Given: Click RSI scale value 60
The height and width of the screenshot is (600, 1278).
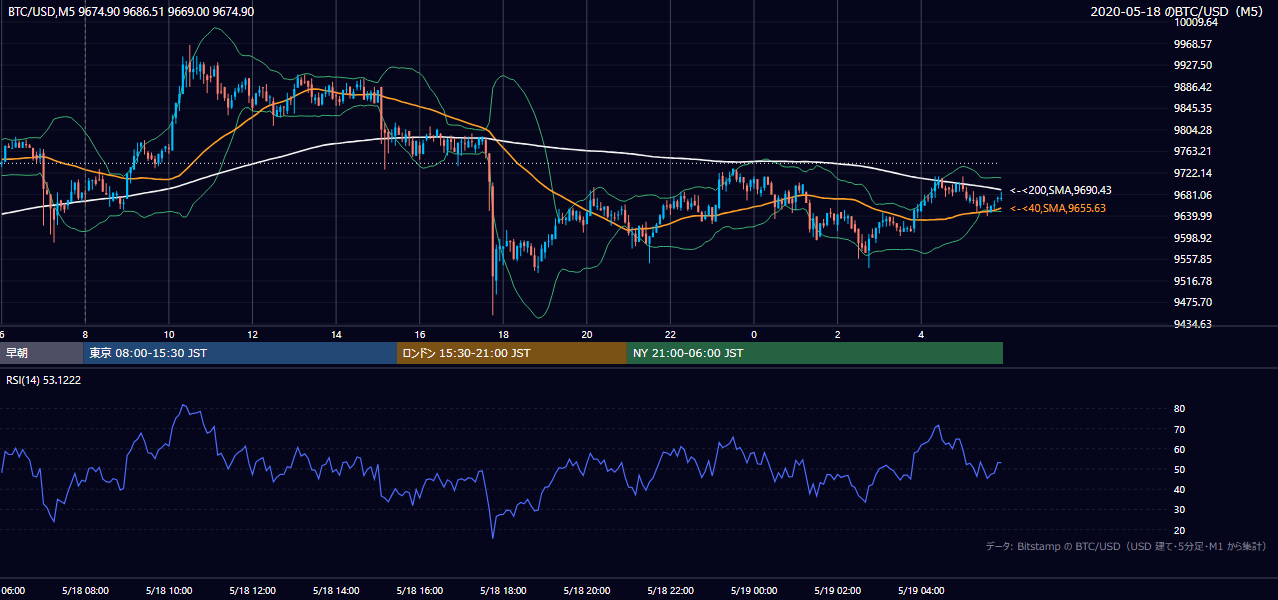Looking at the screenshot, I should 1179,449.
